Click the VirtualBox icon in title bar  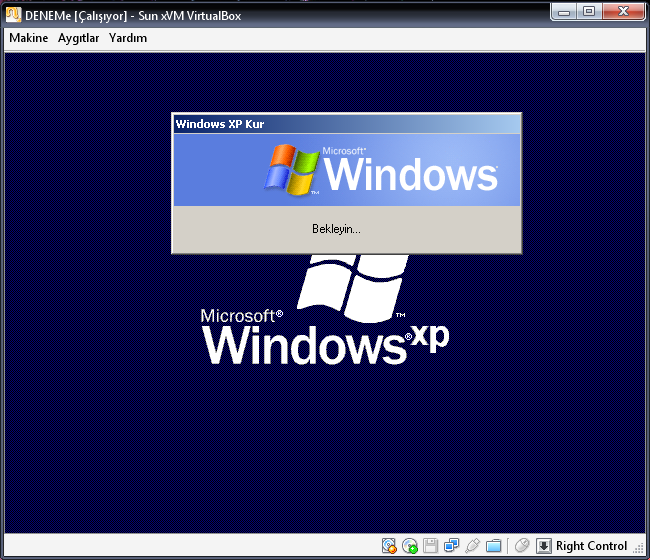coord(14,15)
